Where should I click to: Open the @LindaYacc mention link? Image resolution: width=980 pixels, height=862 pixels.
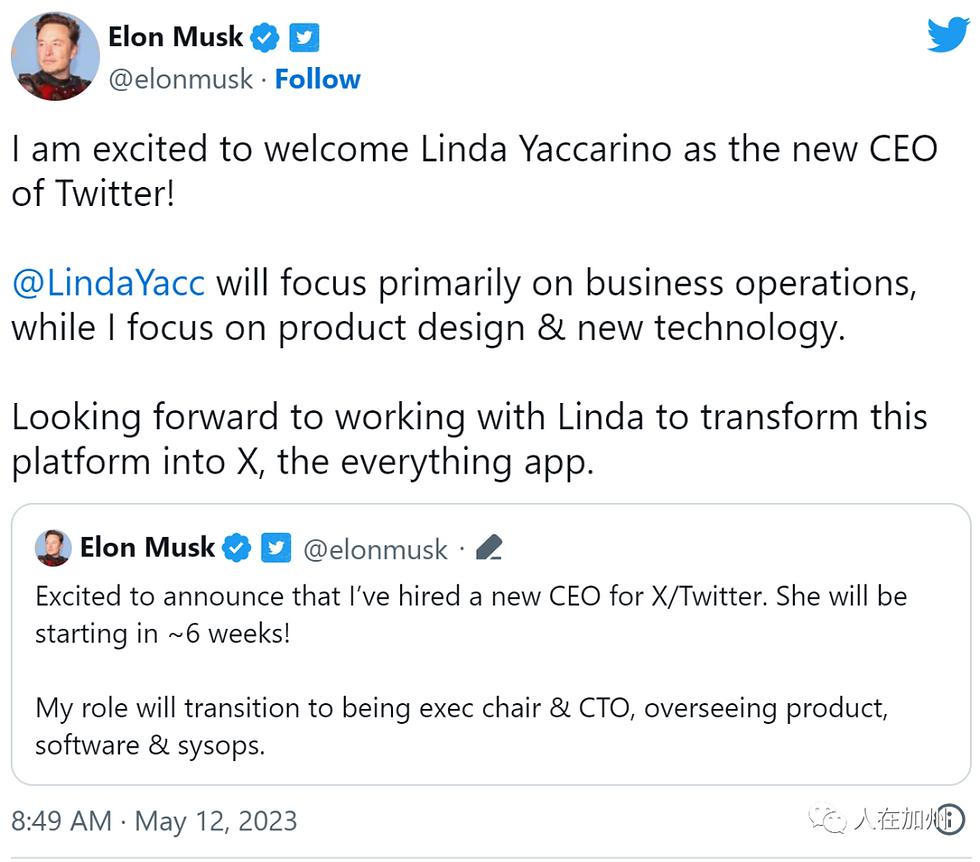click(x=108, y=283)
